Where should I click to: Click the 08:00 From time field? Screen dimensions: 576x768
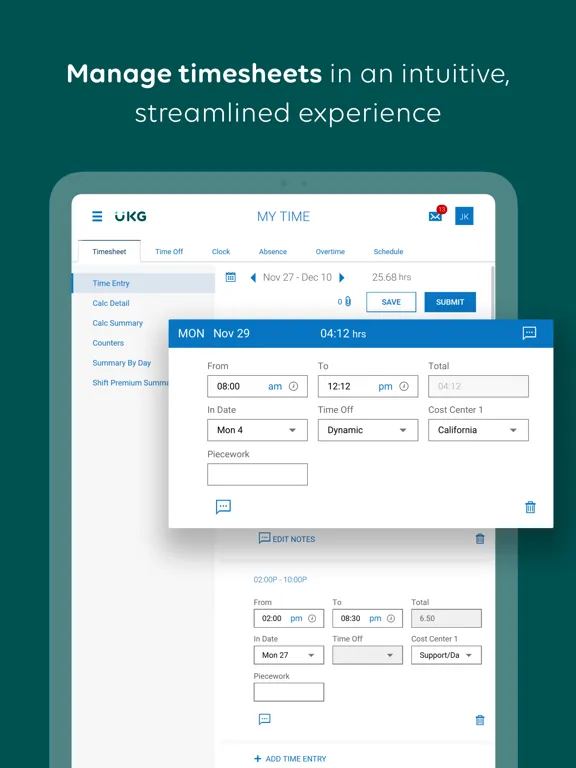[x=257, y=386]
